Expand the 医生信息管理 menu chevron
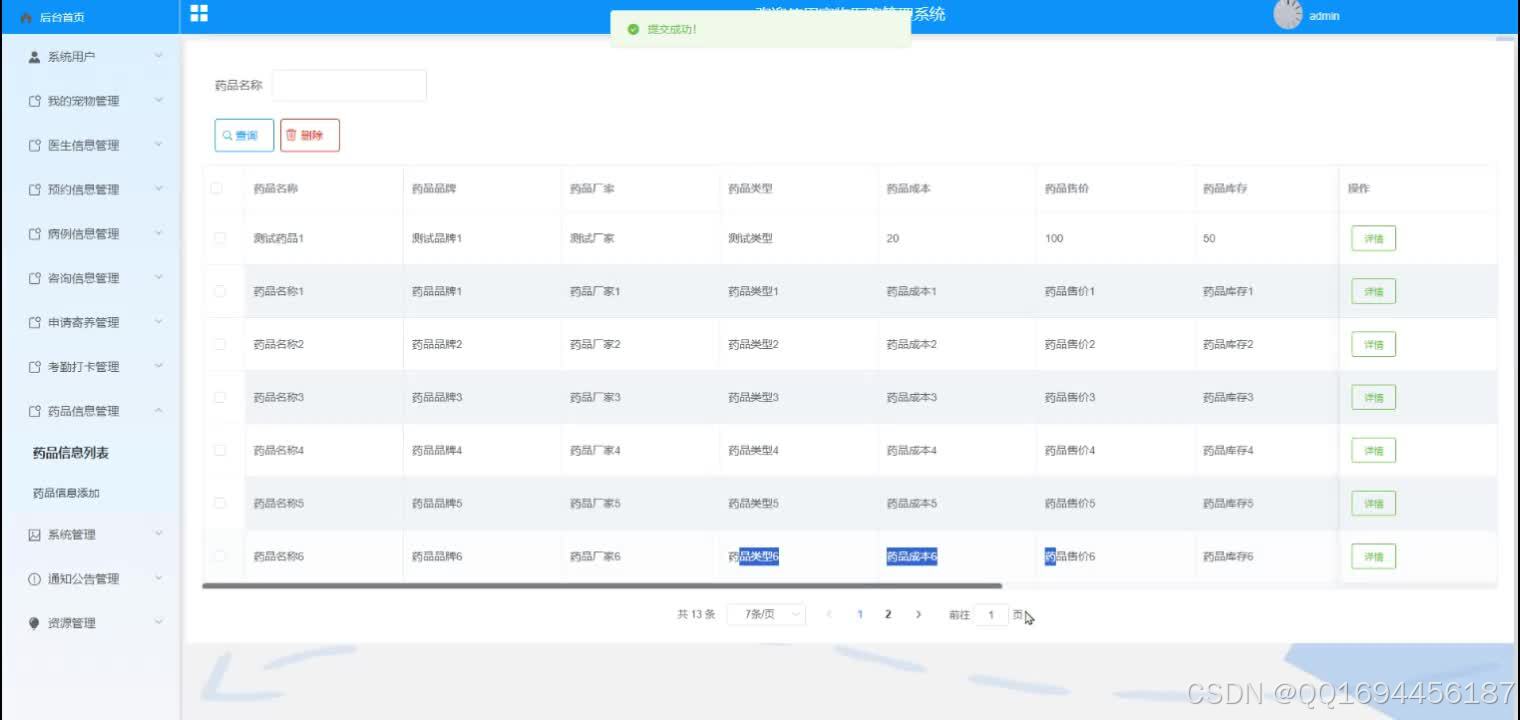1520x720 pixels. (158, 144)
